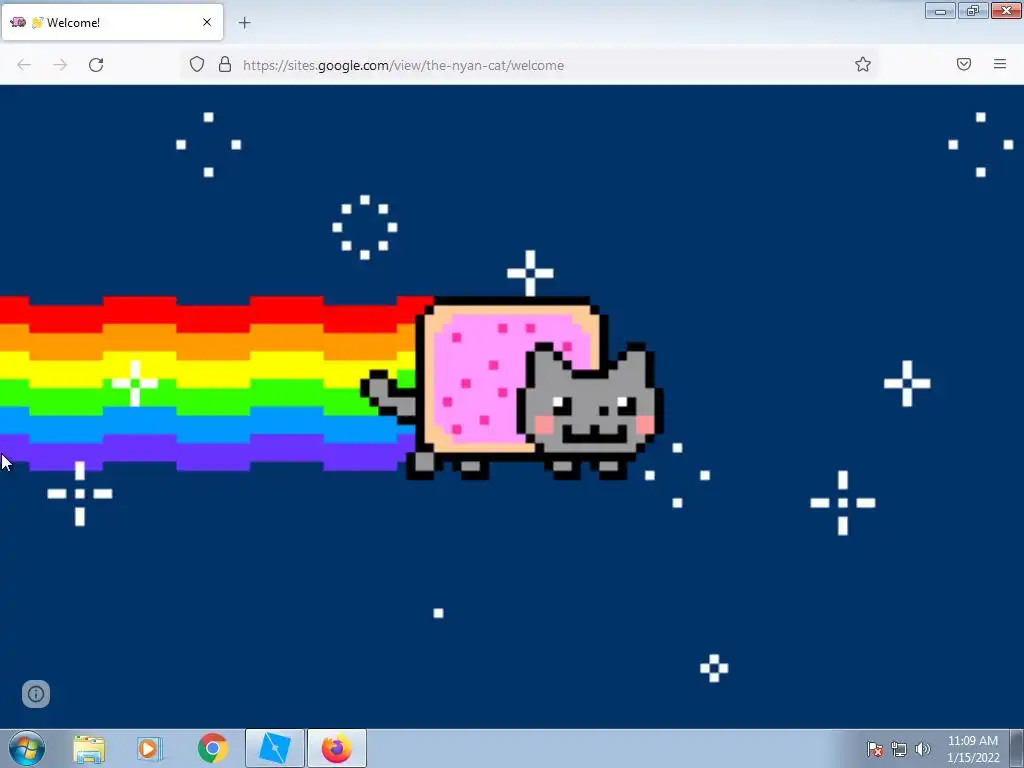
Task: Open network status tray icon
Action: coord(899,749)
